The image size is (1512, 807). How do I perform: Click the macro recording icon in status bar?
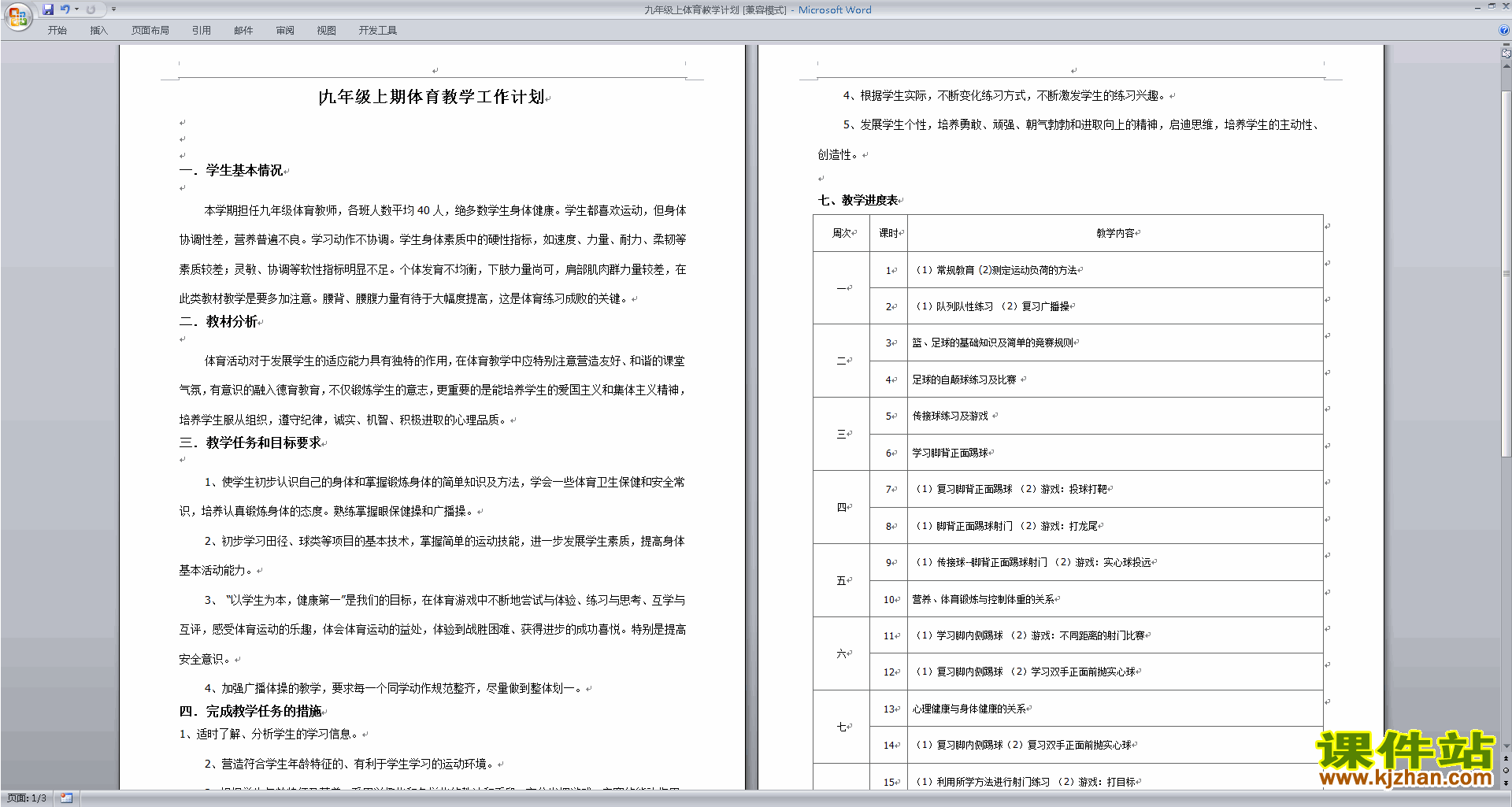point(66,798)
